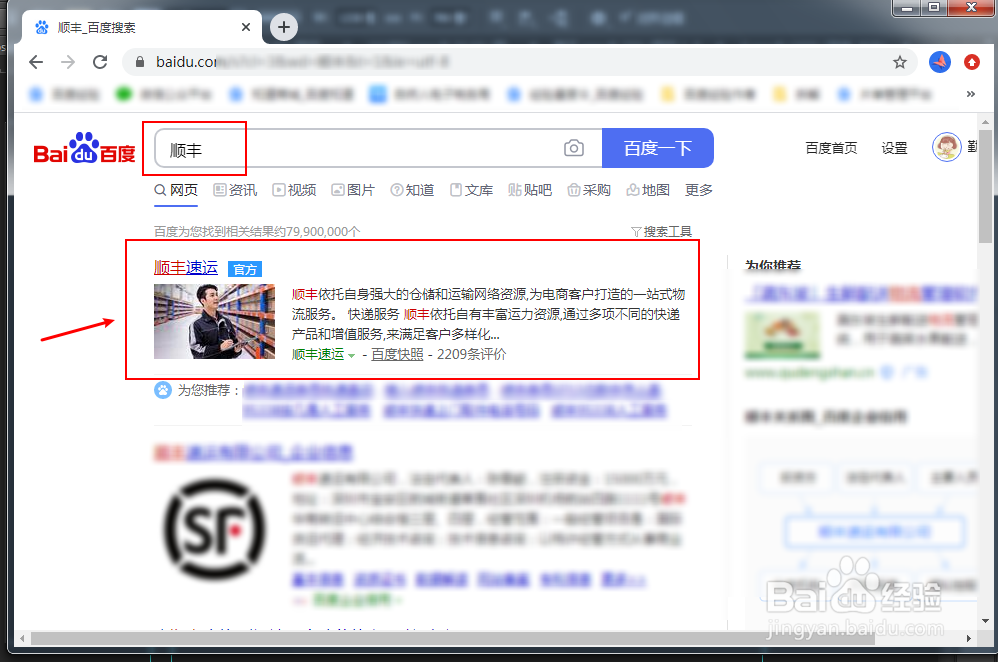The height and width of the screenshot is (662, 998).
Task: Switch to the 文库 tab
Action: tap(472, 190)
